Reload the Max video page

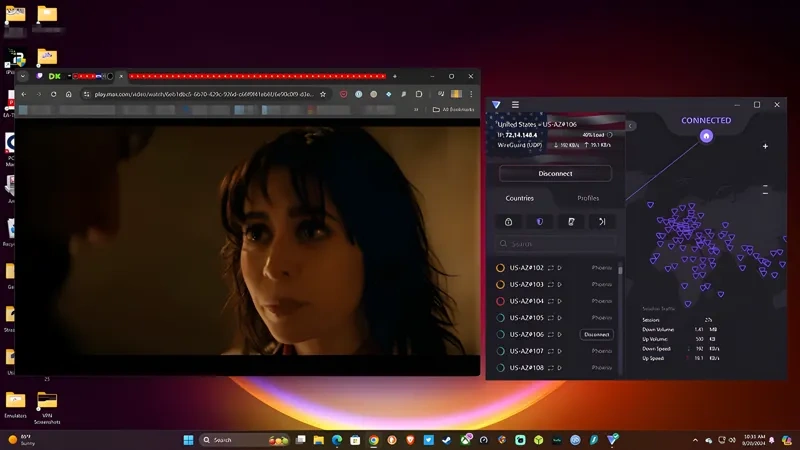pos(54,94)
